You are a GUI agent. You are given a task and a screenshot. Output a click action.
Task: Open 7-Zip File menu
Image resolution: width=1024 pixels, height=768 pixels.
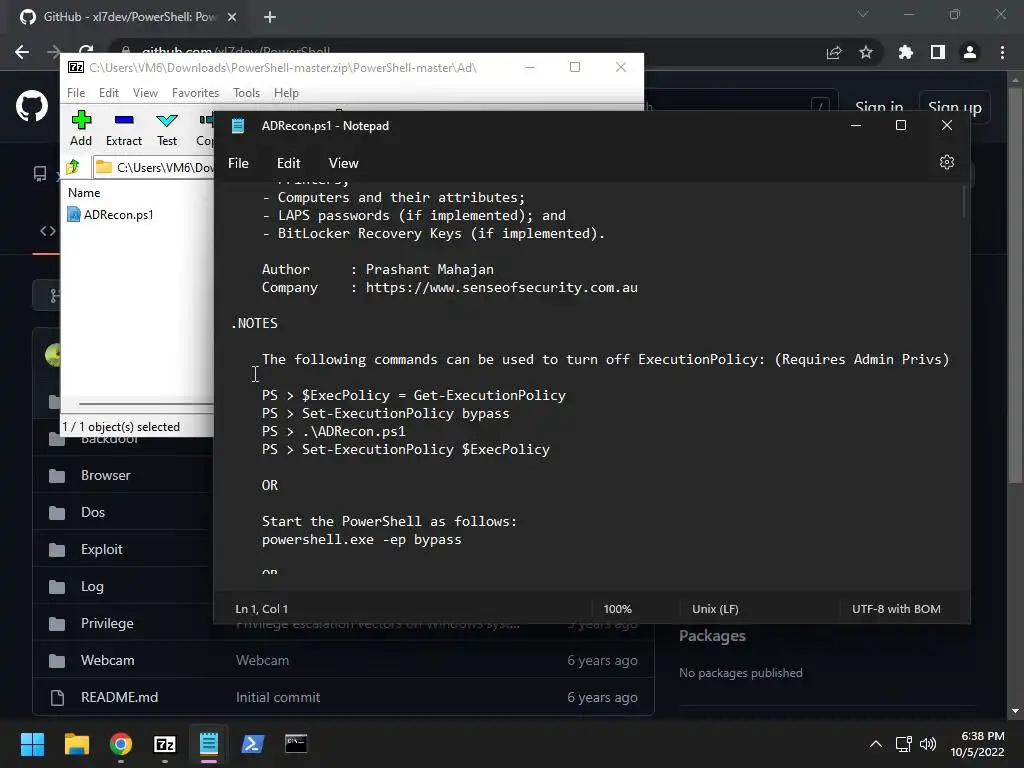tap(76, 93)
